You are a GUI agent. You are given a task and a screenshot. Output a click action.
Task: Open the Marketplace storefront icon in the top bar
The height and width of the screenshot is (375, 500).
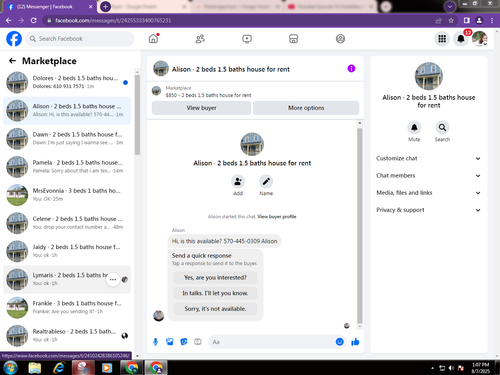click(293, 39)
